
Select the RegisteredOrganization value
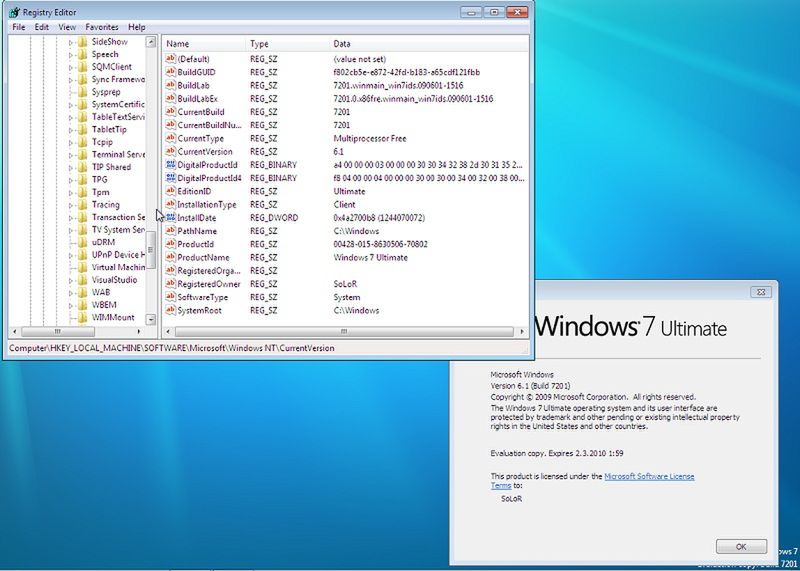tap(209, 271)
